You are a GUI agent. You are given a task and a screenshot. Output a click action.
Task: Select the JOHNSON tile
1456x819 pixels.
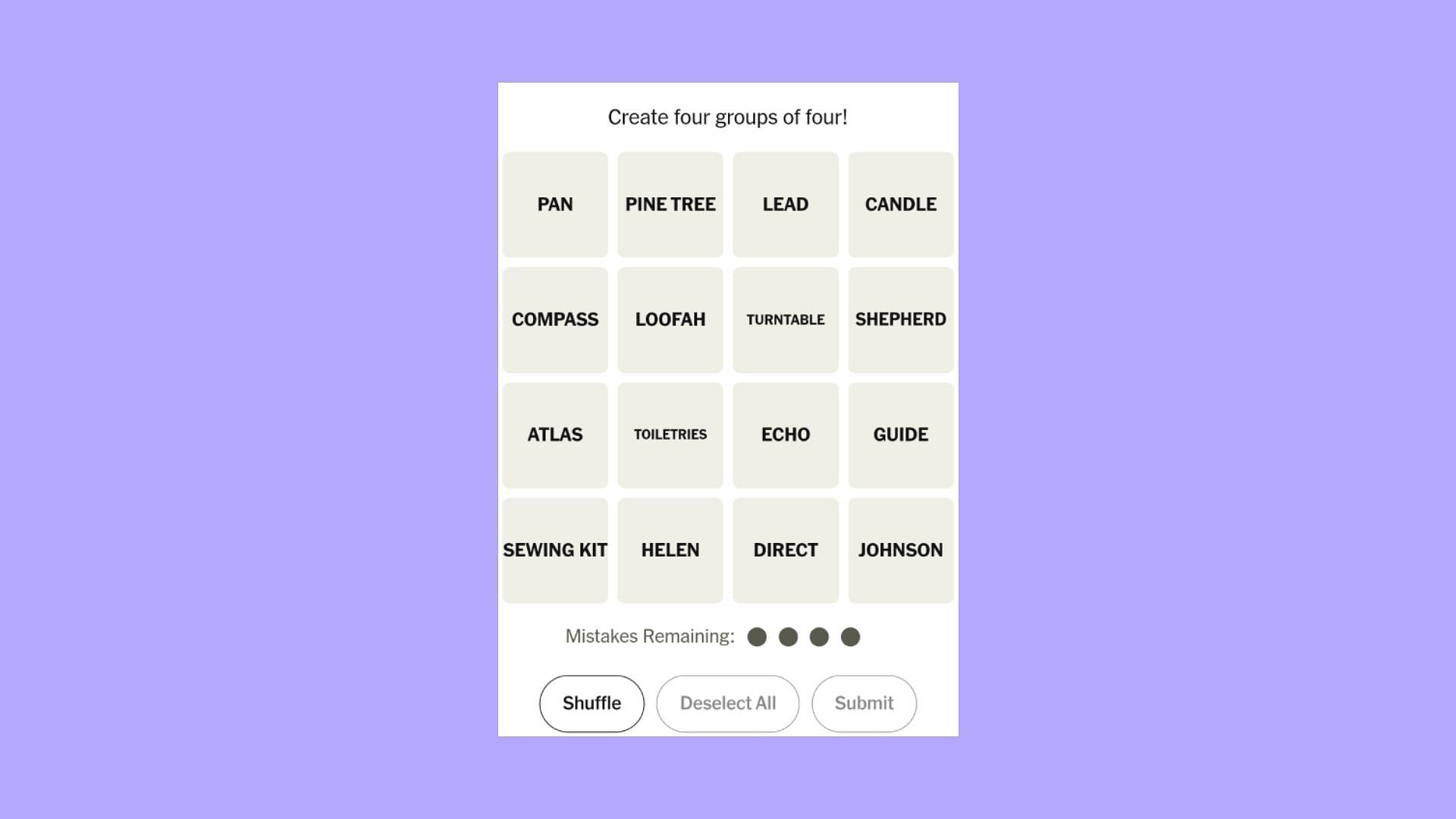[901, 550]
